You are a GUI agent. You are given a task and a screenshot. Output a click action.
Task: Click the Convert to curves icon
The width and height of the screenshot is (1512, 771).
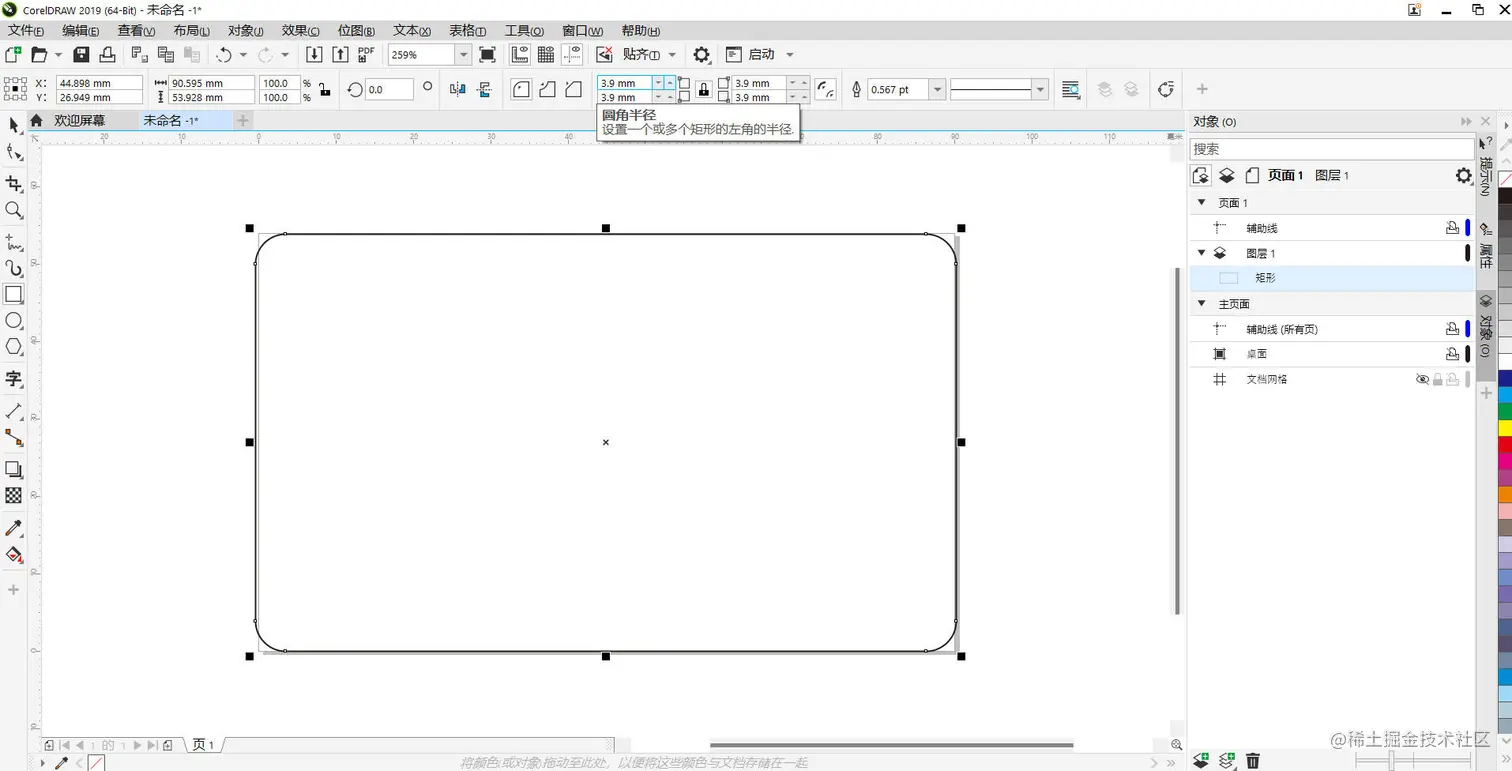[x=1165, y=90]
